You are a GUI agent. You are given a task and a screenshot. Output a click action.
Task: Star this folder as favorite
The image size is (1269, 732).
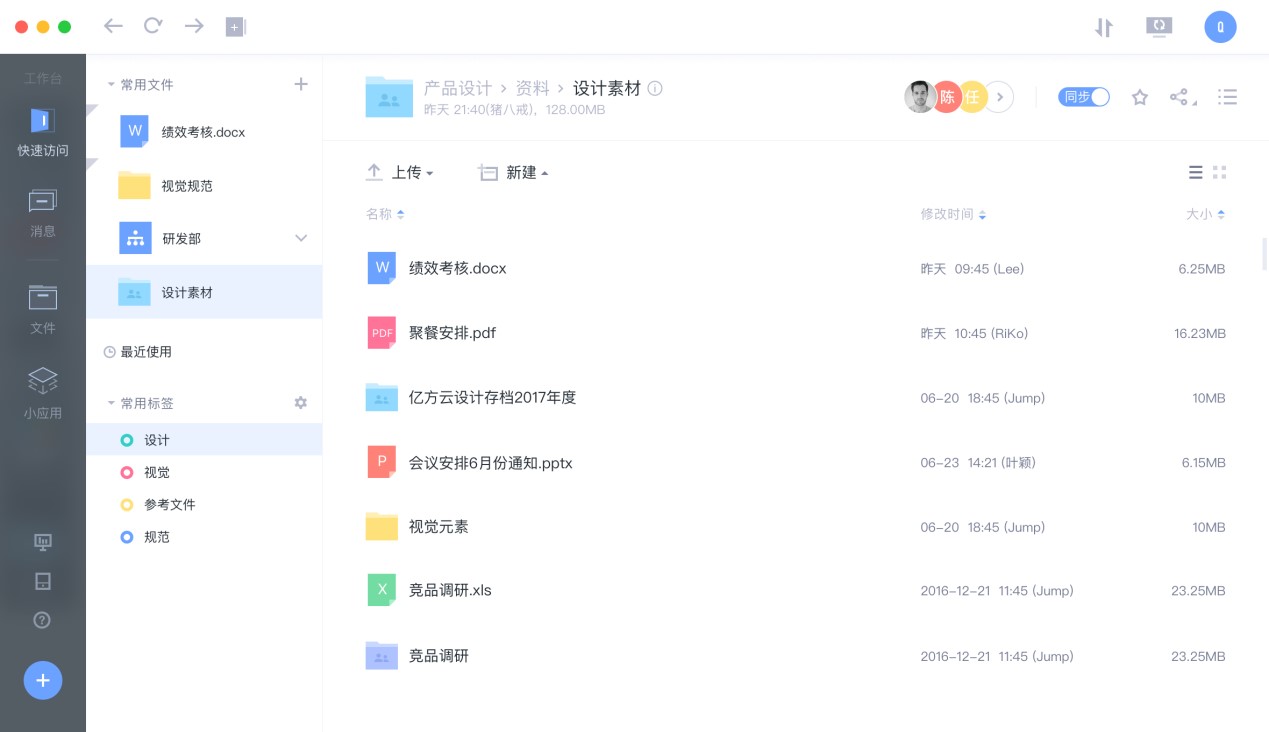click(1139, 97)
